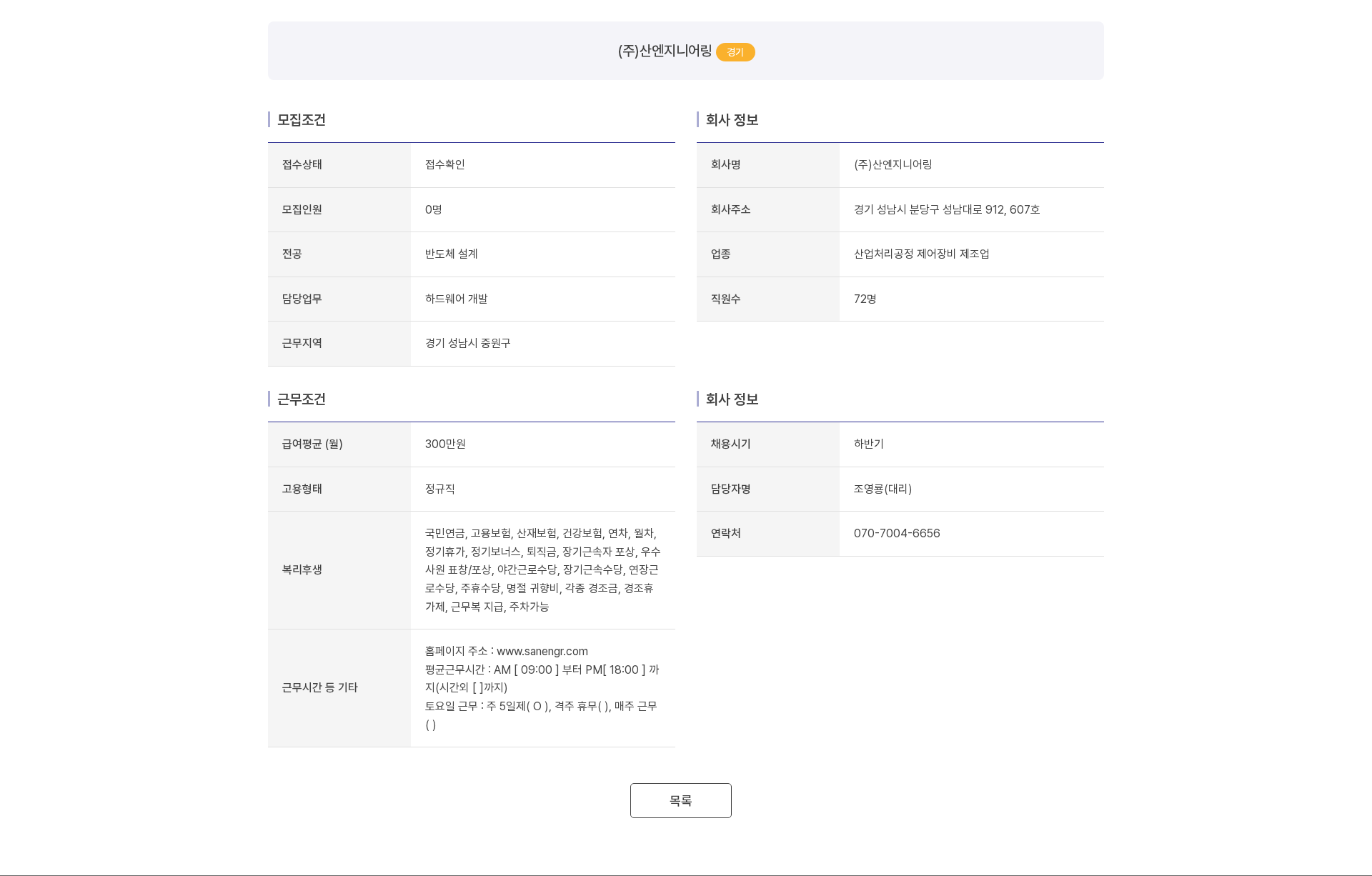The width and height of the screenshot is (1372, 876).
Task: Click the 모집인원 row label
Action: coord(302,209)
